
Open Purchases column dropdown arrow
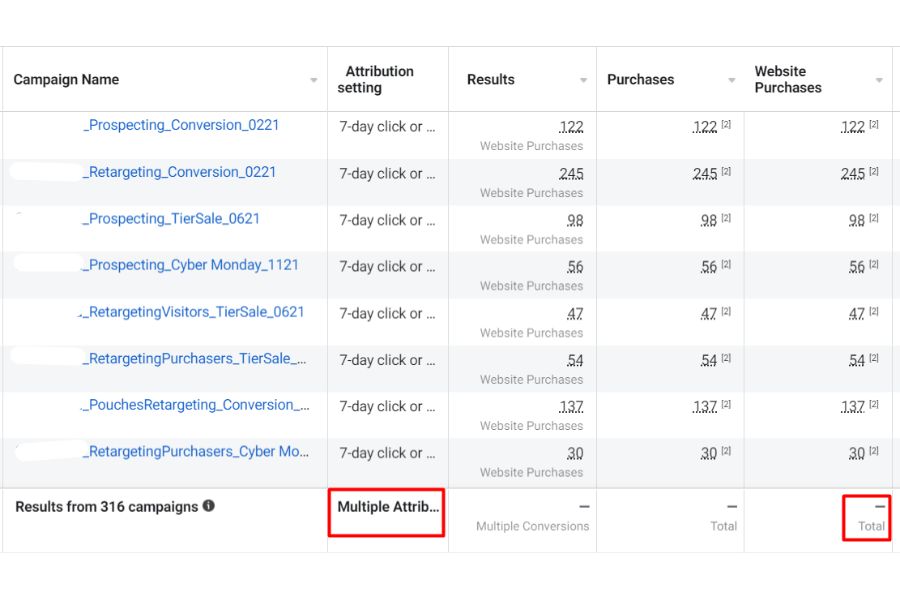pos(731,80)
